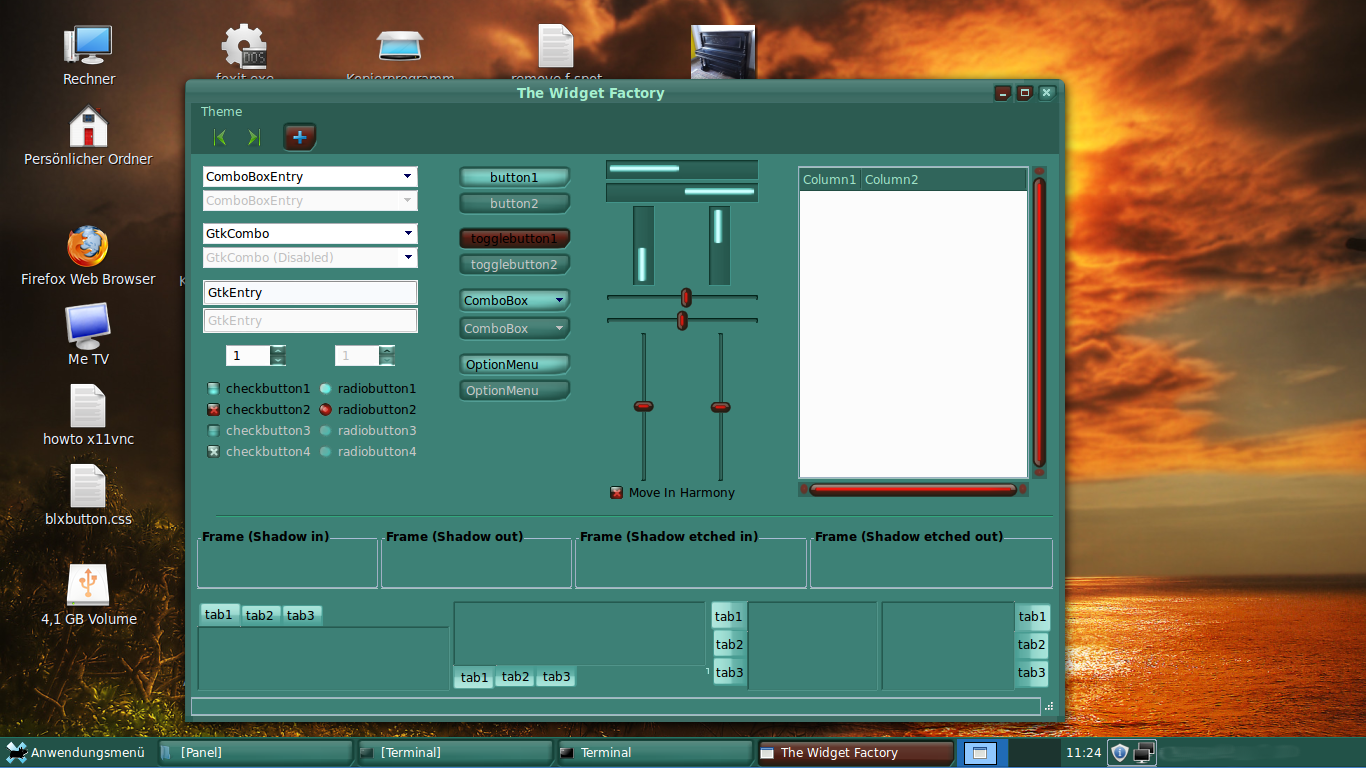Viewport: 1366px width, 768px height.
Task: Click the left vertical slider handle
Action: (x=643, y=406)
